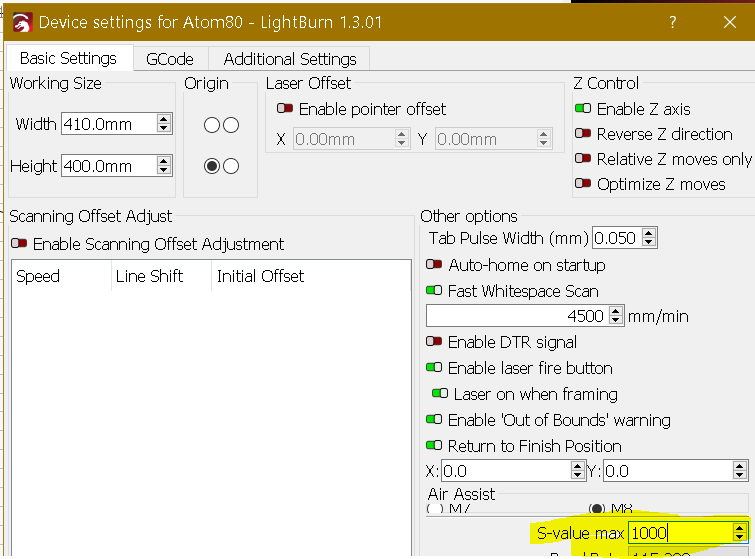Screen dimensions: 755x559
Task: Select the top-right origin radio button
Action: (231, 125)
